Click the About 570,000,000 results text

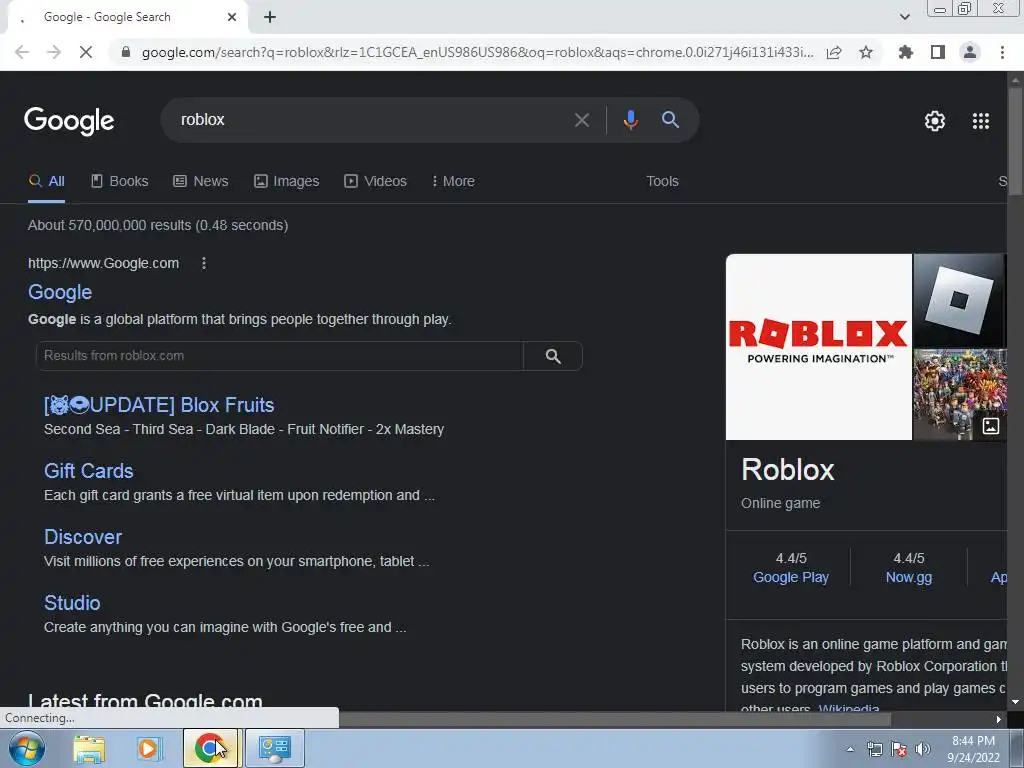[158, 225]
